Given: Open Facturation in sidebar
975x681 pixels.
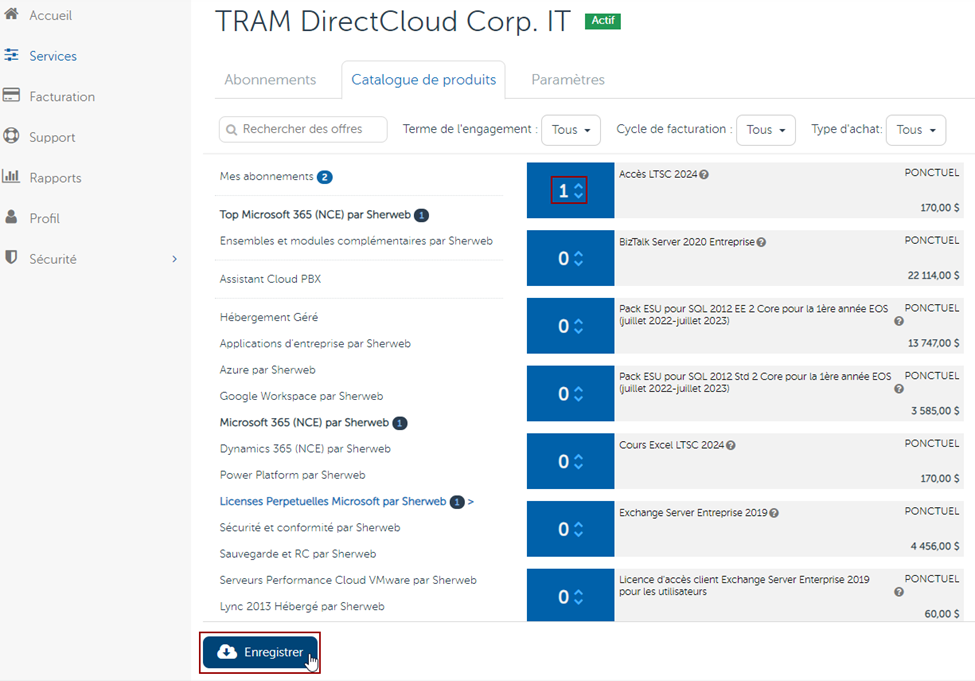Looking at the screenshot, I should (62, 96).
